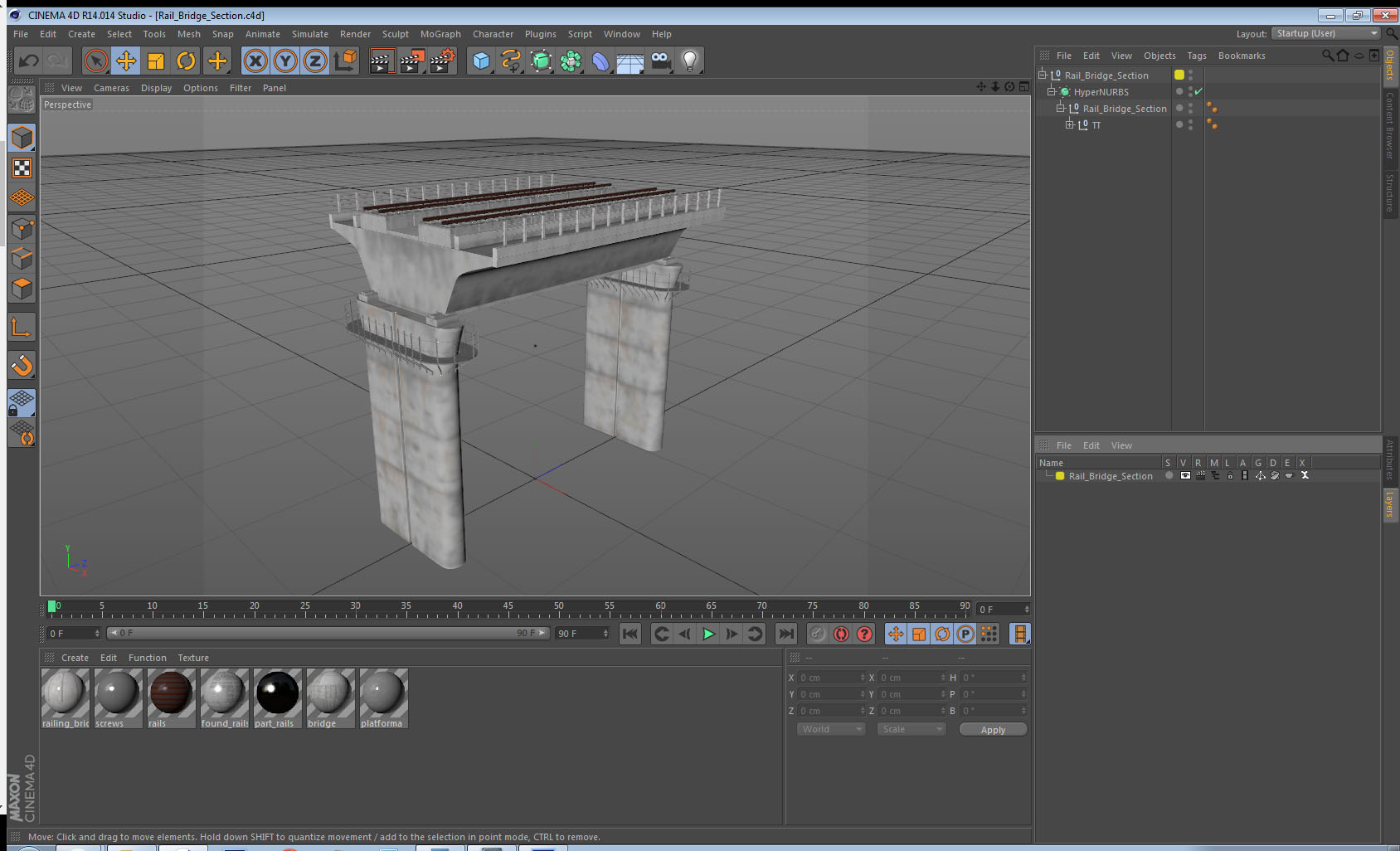Go to end of animation
Viewport: 1400px width, 851px height.
click(785, 634)
